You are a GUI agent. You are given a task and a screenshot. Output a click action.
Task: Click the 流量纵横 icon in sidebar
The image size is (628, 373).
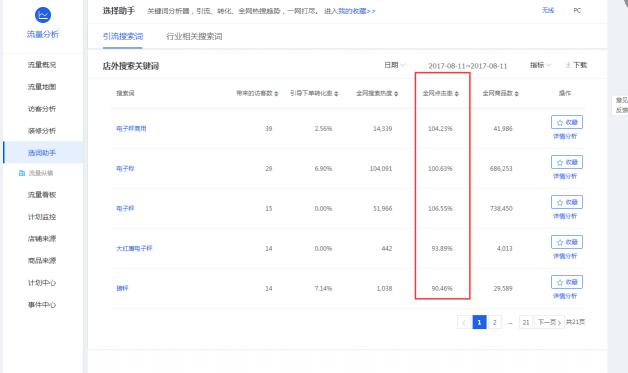pyautogui.click(x=22, y=173)
